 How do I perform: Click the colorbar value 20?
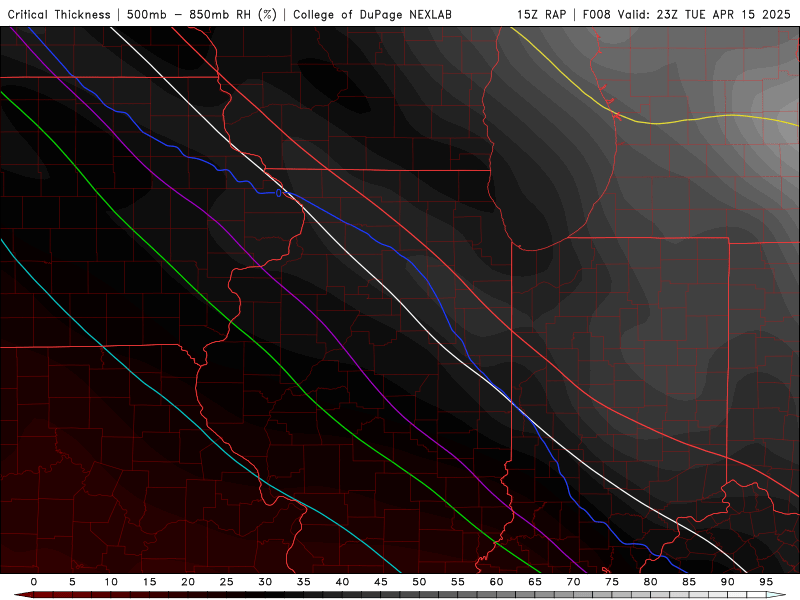click(188, 582)
